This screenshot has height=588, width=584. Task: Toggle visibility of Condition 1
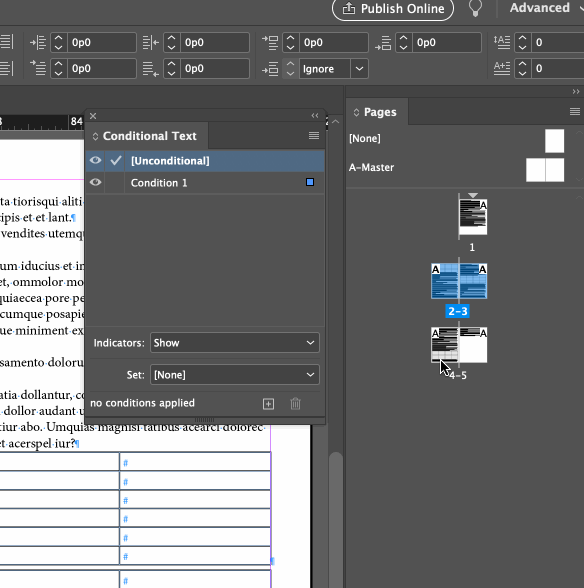95,182
